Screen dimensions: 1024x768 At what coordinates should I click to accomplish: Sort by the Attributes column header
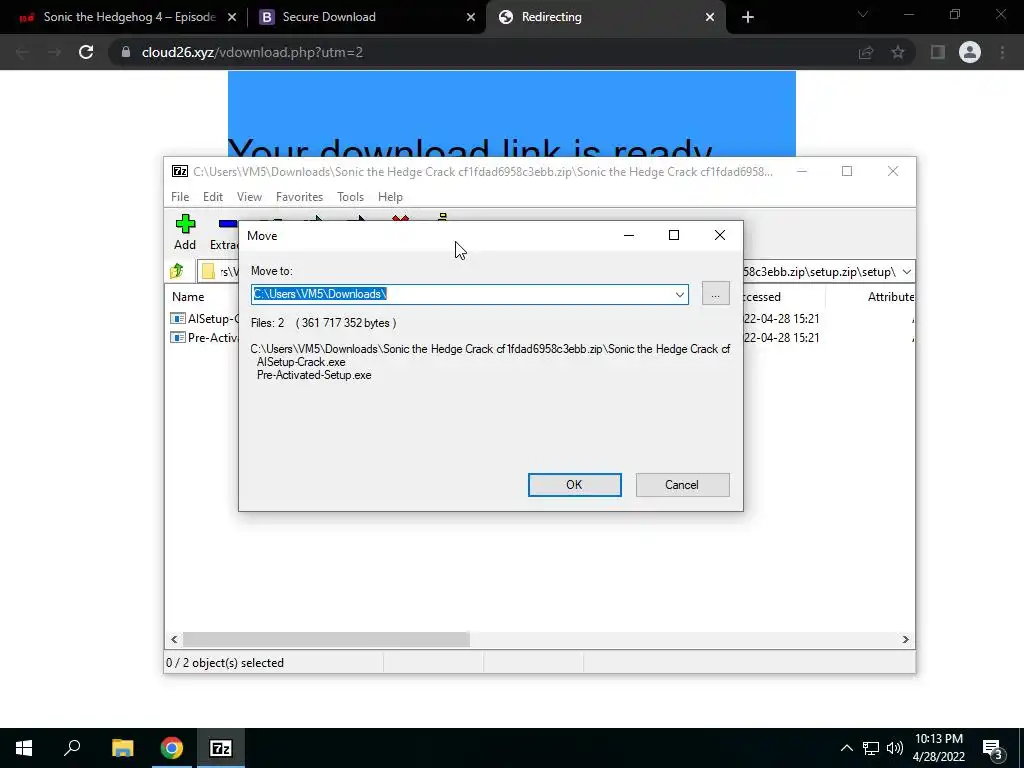tap(890, 296)
